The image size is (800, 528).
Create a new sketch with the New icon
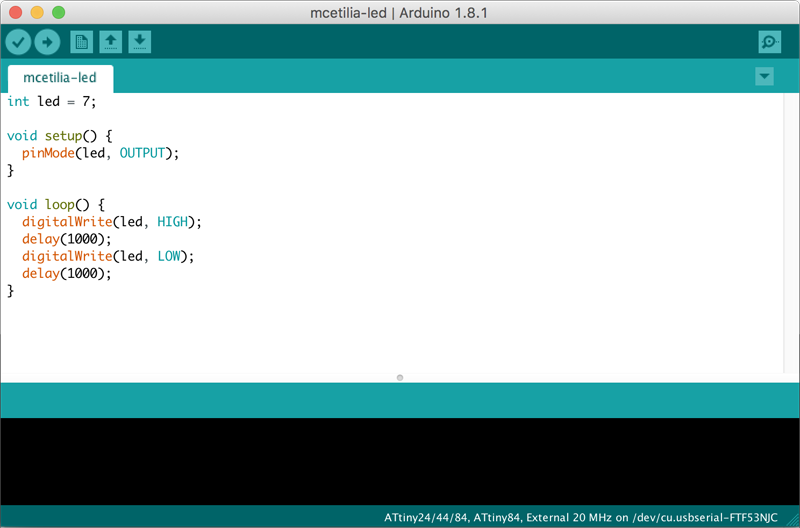pos(82,42)
